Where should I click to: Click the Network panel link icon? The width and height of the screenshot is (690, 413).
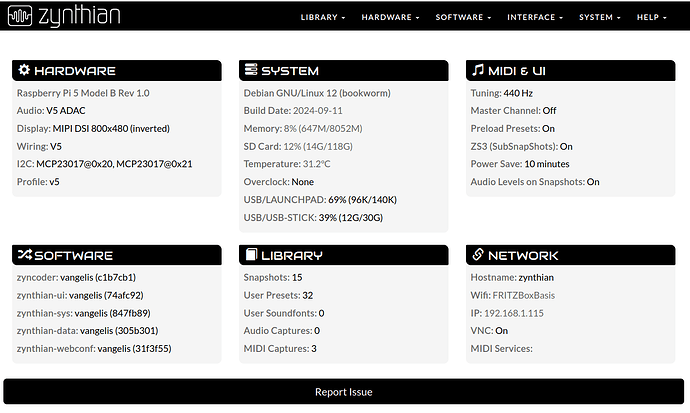477,254
